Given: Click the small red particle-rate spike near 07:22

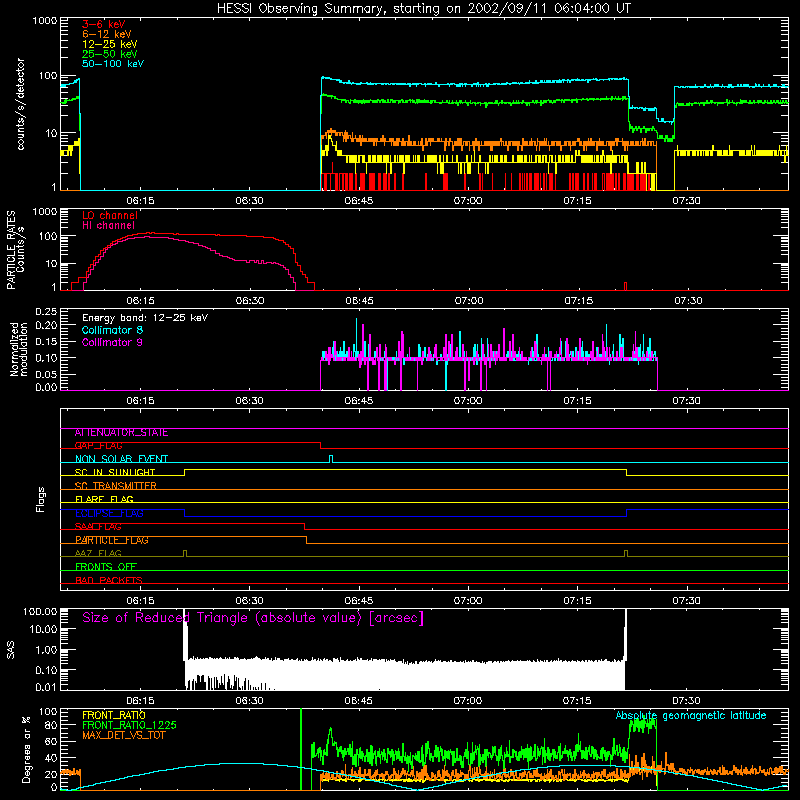Looking at the screenshot, I should 626,286.
